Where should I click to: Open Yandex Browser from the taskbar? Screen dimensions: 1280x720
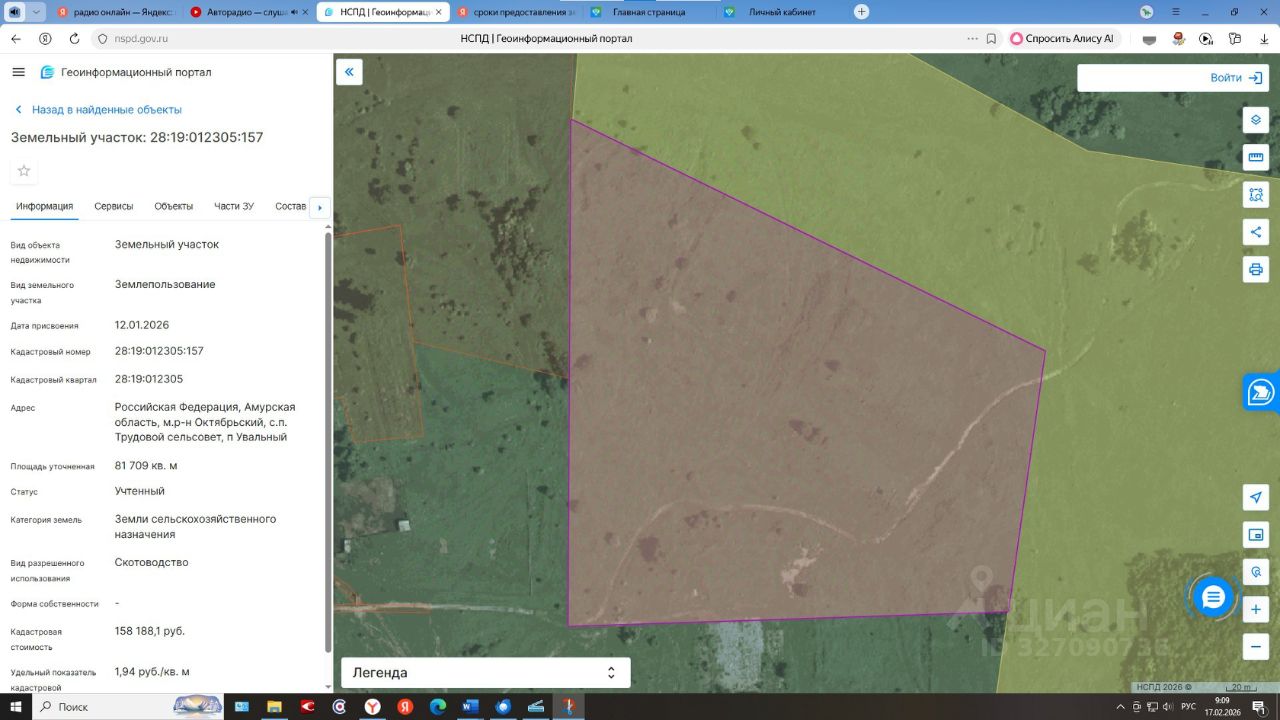(372, 707)
